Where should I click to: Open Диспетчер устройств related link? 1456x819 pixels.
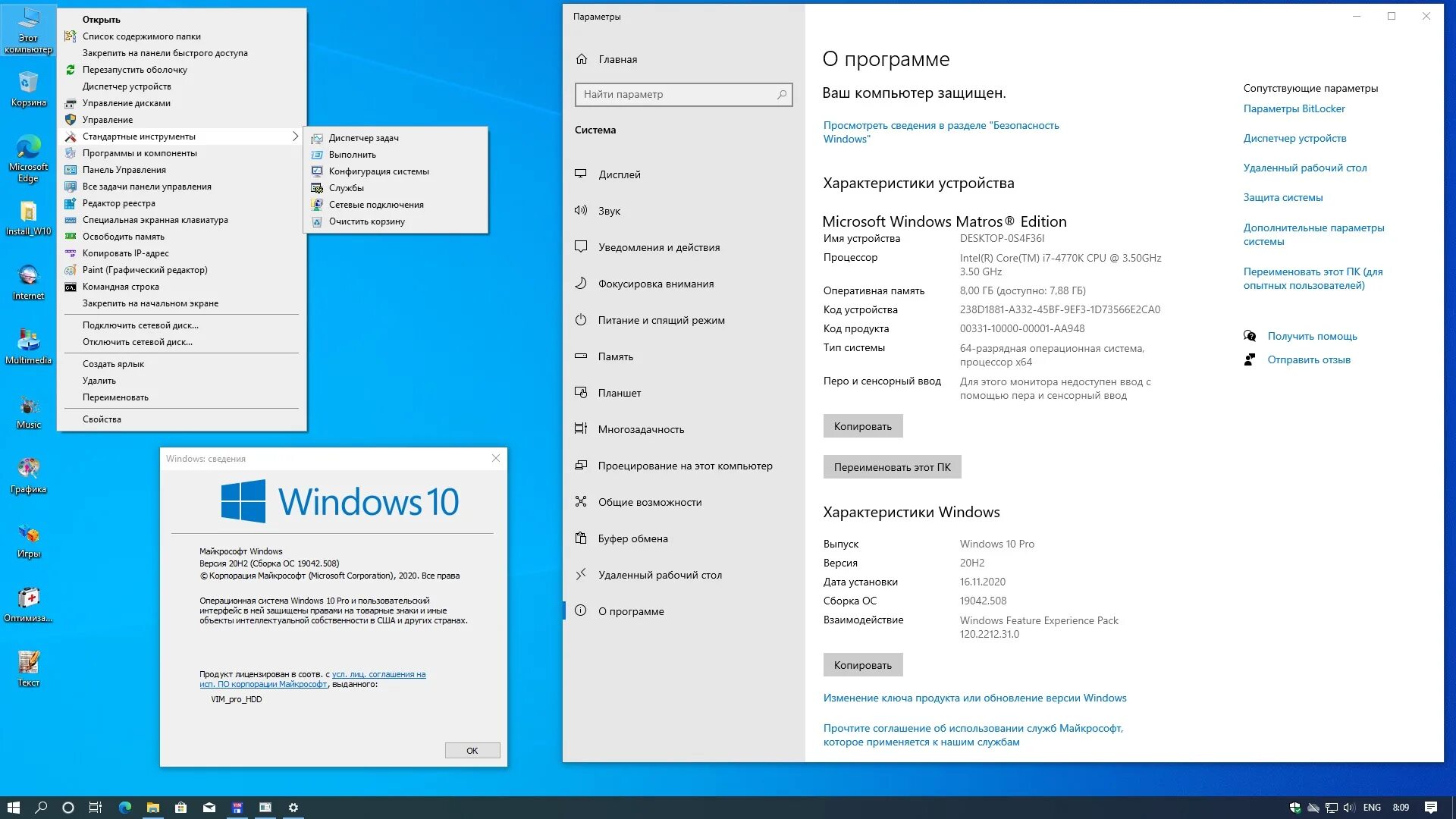tap(1294, 138)
